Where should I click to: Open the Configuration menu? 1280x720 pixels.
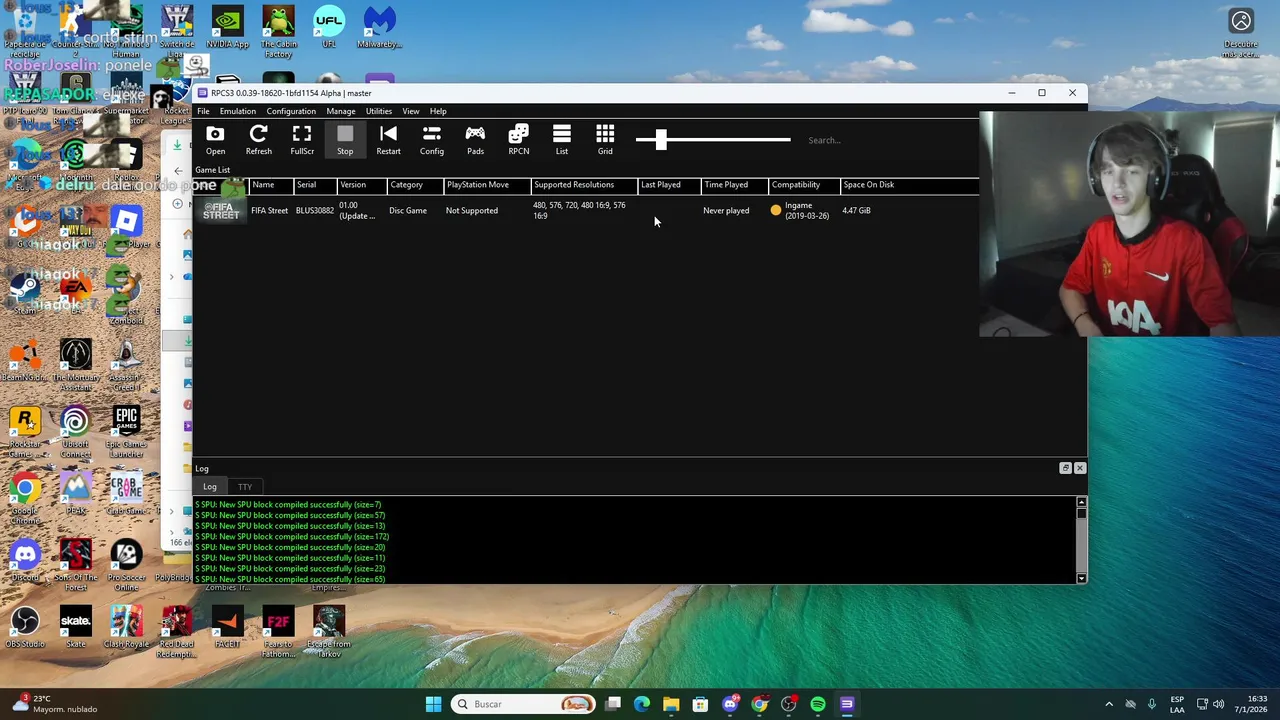(x=291, y=111)
